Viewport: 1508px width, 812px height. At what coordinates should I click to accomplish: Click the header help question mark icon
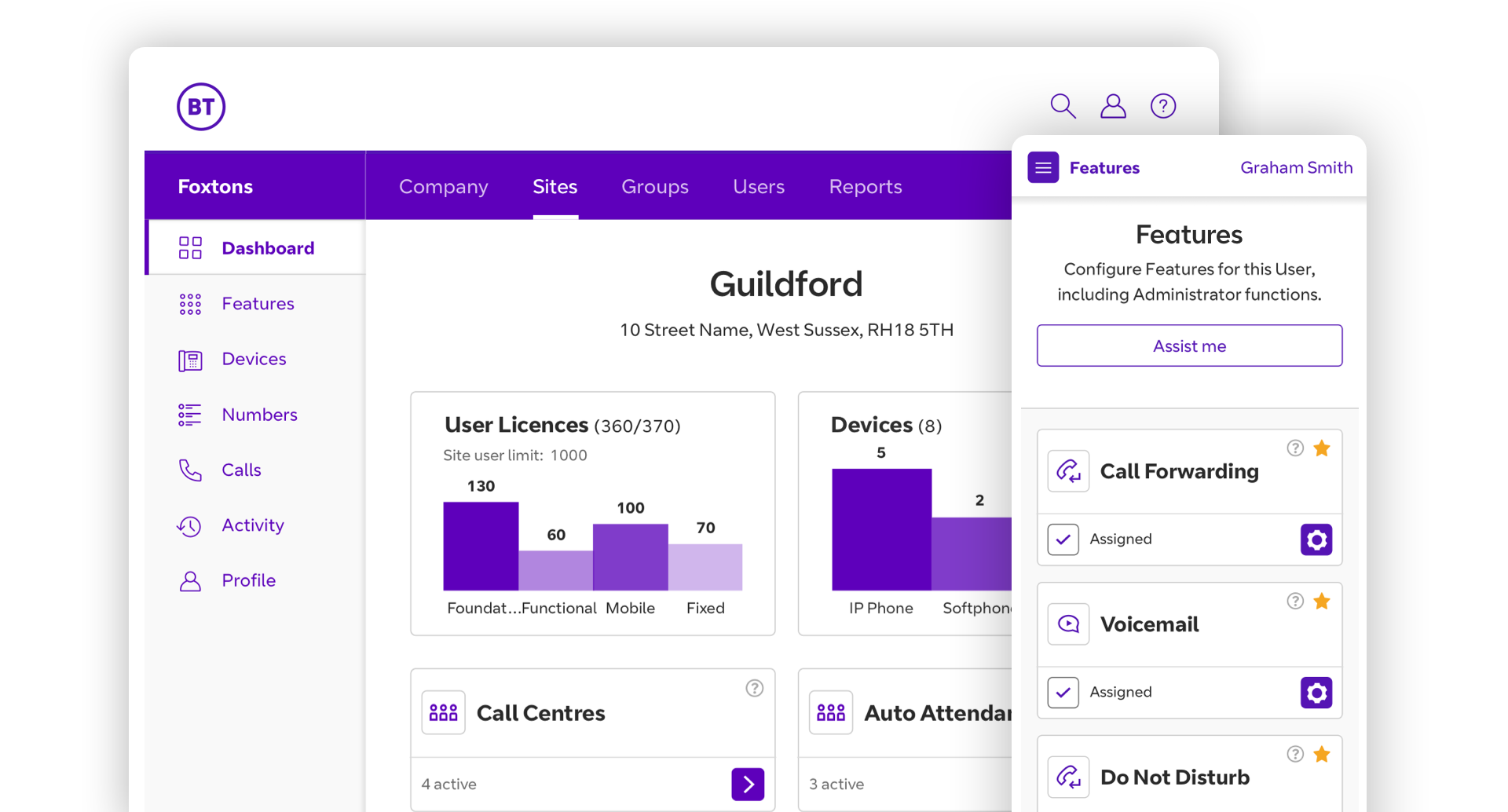click(x=1163, y=105)
